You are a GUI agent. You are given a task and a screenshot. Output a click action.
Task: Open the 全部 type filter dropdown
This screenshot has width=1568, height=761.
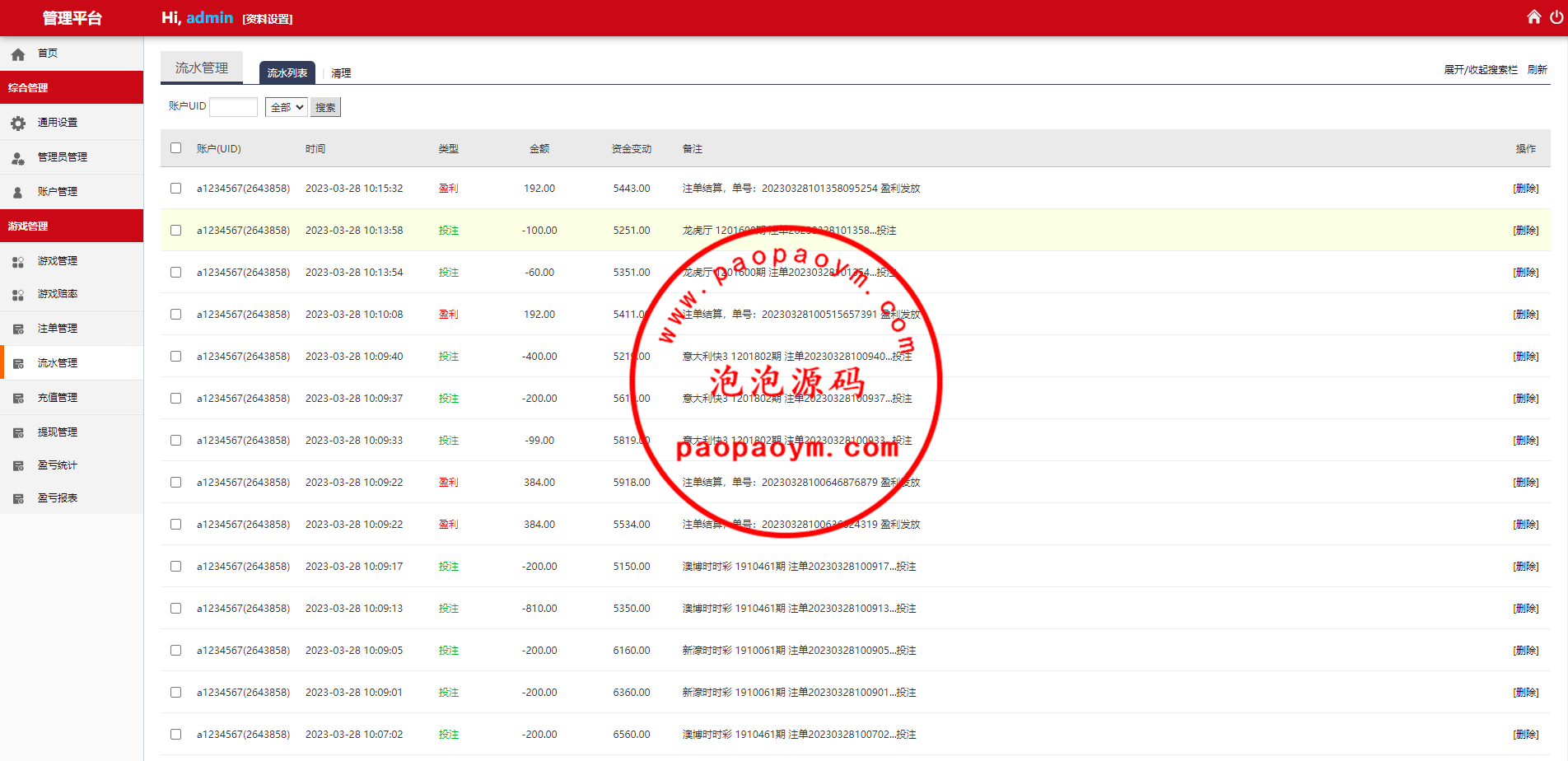point(286,107)
